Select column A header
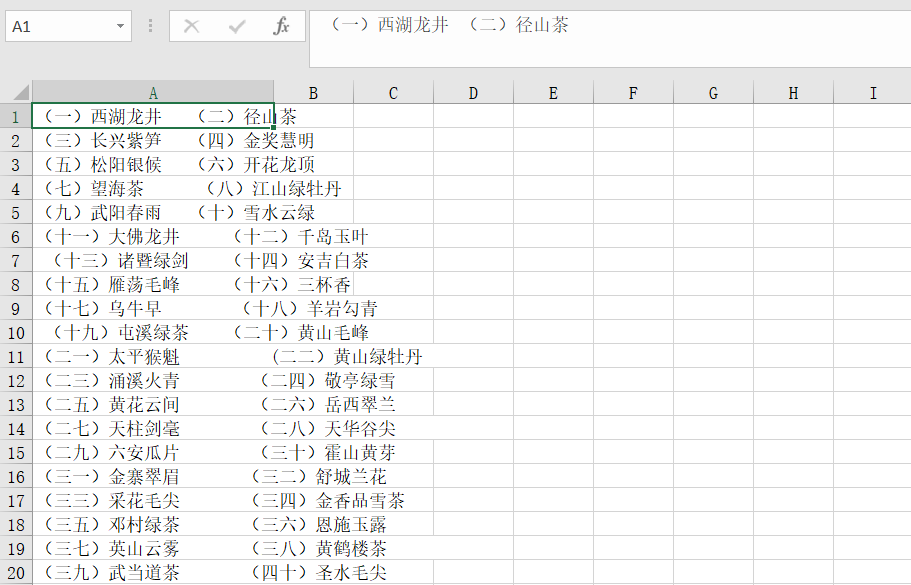 tap(153, 91)
